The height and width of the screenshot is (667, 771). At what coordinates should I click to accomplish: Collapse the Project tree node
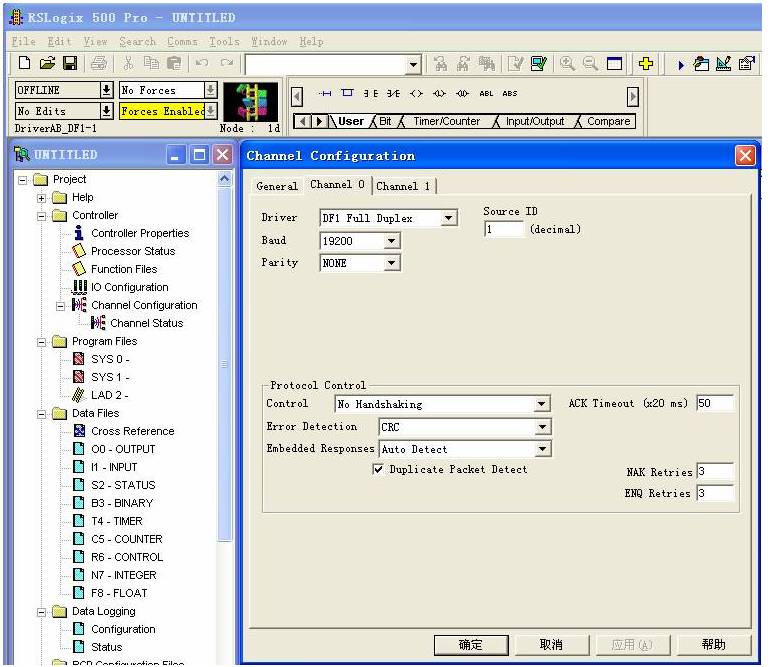(22, 180)
